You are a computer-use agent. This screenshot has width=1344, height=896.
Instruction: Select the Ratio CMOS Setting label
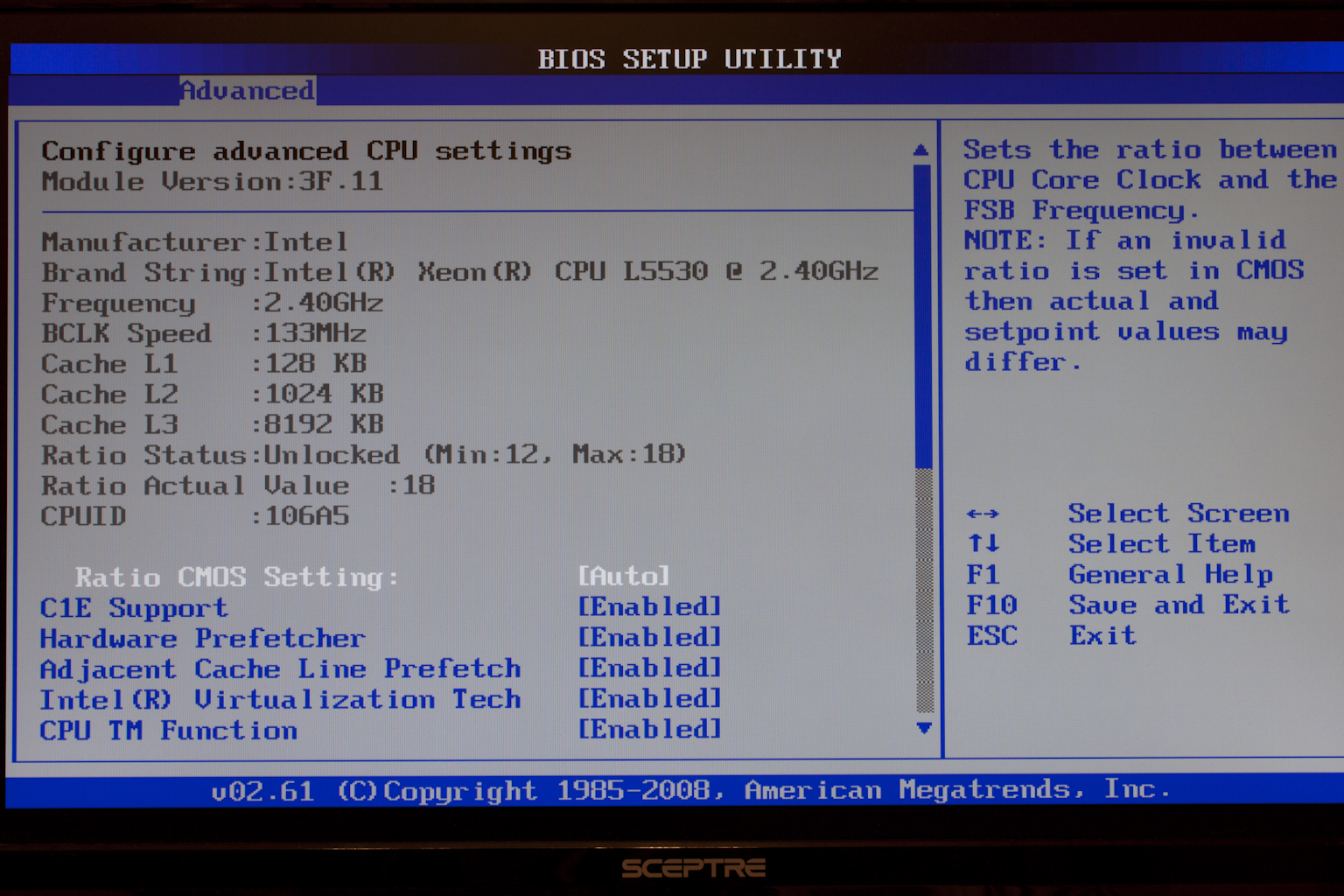[237, 577]
